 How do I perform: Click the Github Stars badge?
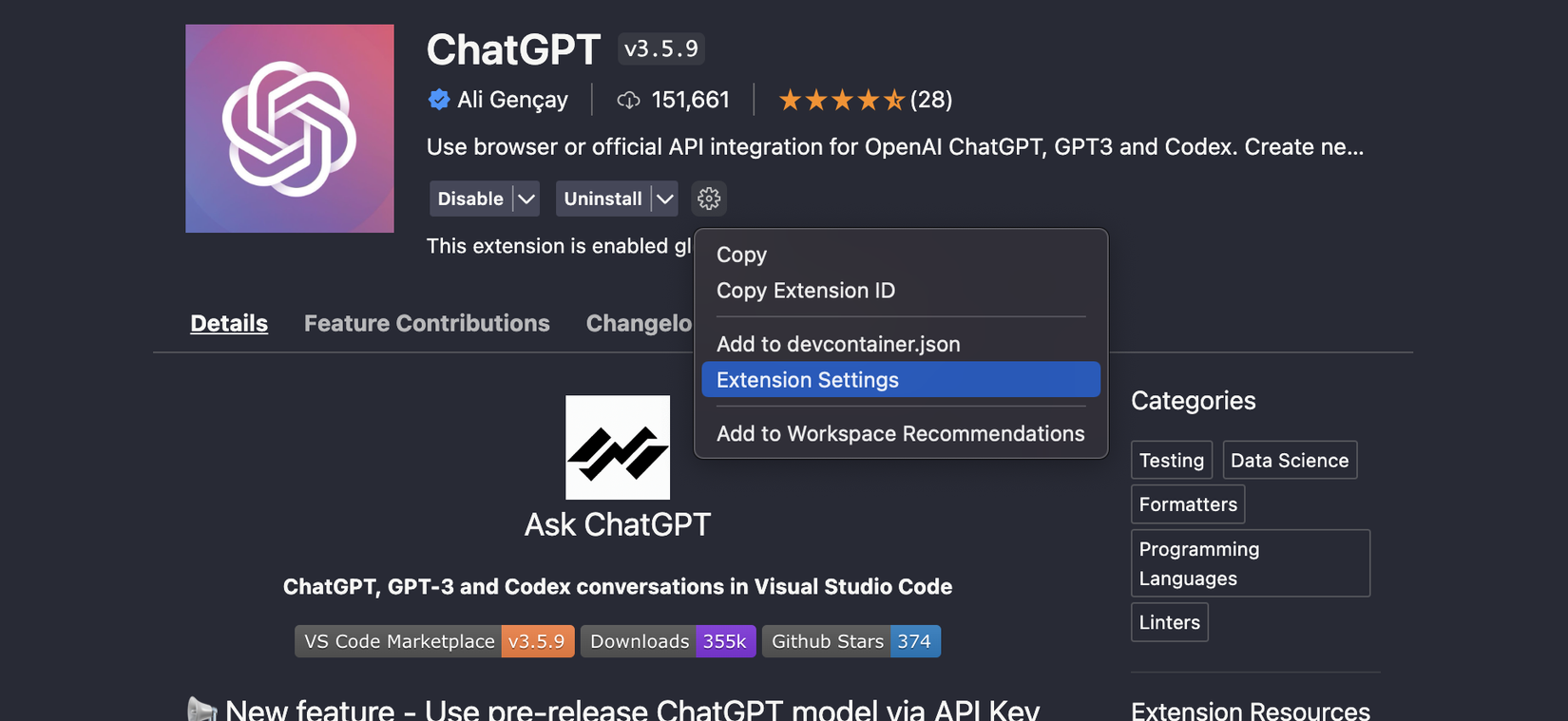pyautogui.click(x=851, y=641)
